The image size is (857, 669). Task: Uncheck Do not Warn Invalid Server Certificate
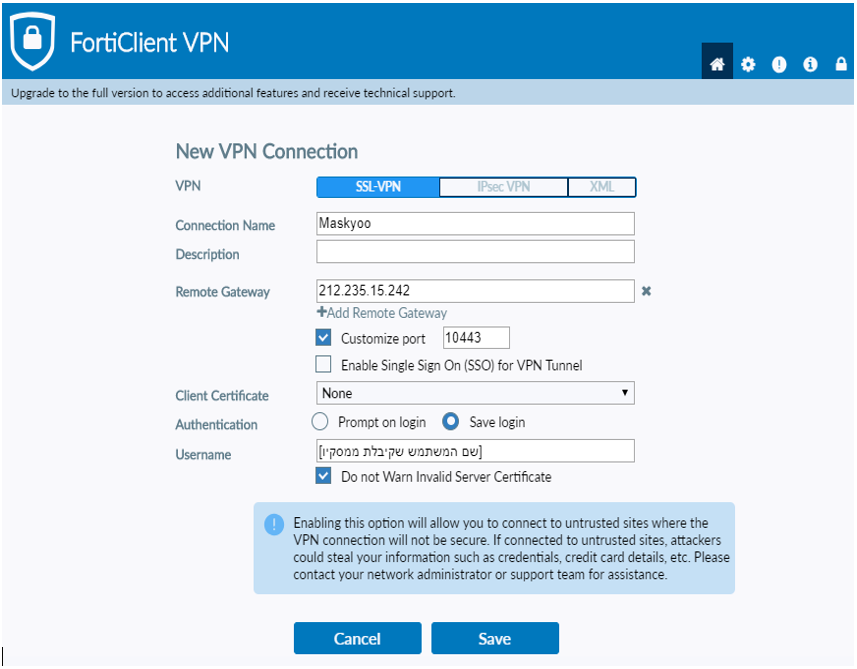(x=323, y=476)
